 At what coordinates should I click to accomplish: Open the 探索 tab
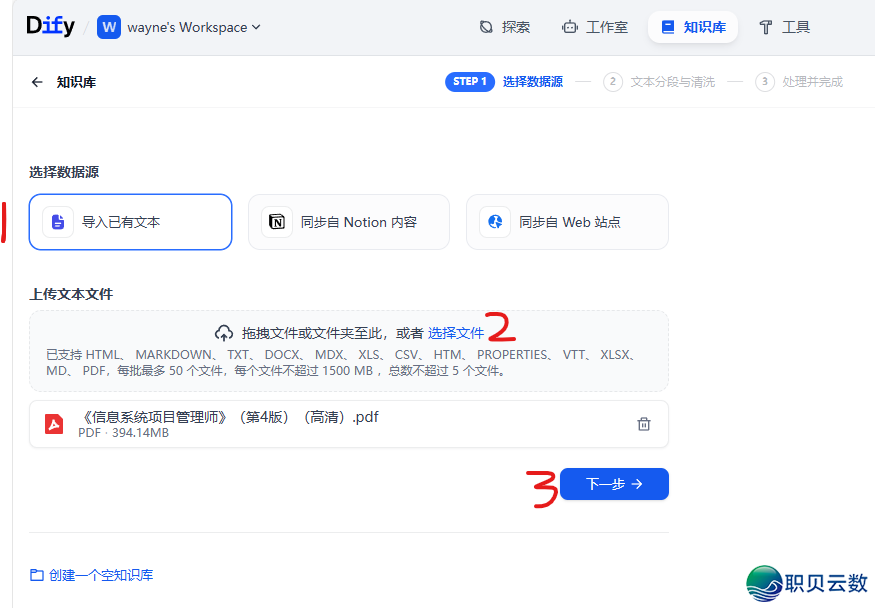(505, 27)
